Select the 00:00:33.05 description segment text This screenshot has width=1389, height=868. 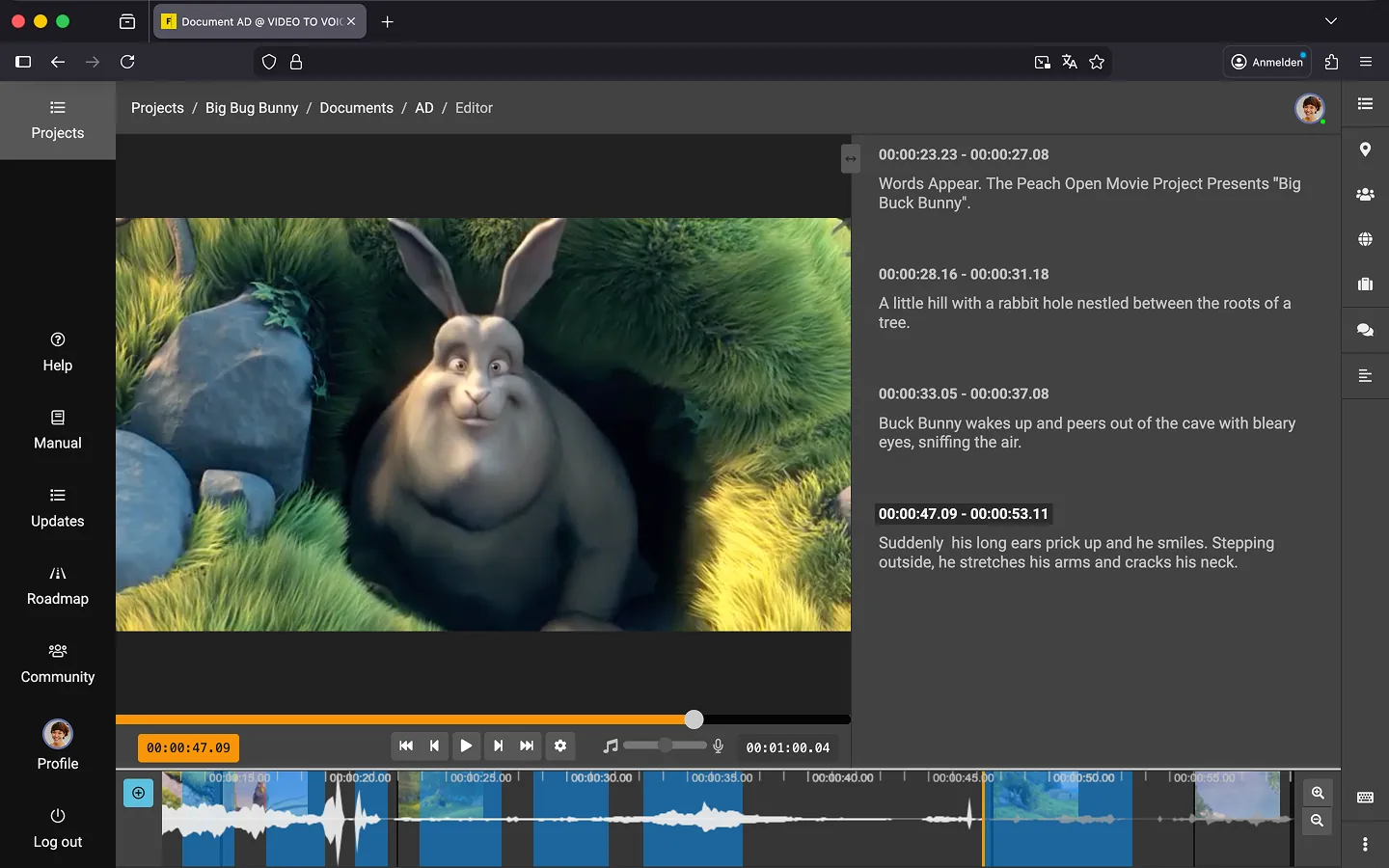point(1086,433)
